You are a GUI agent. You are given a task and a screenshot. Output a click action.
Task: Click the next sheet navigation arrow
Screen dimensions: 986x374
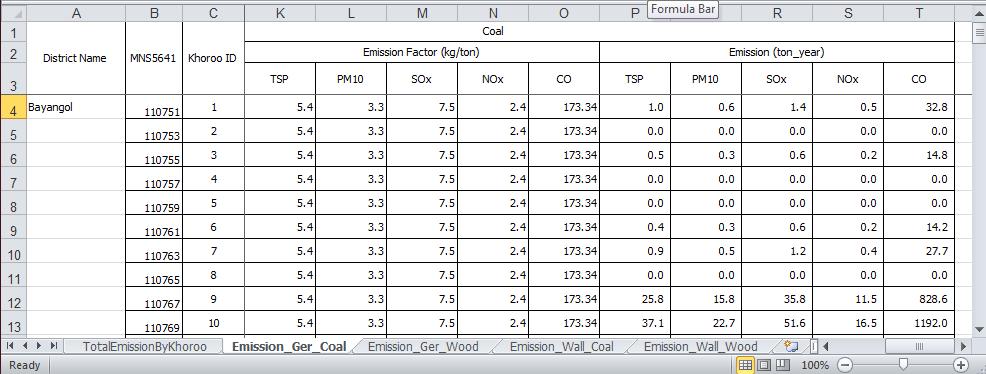40,346
